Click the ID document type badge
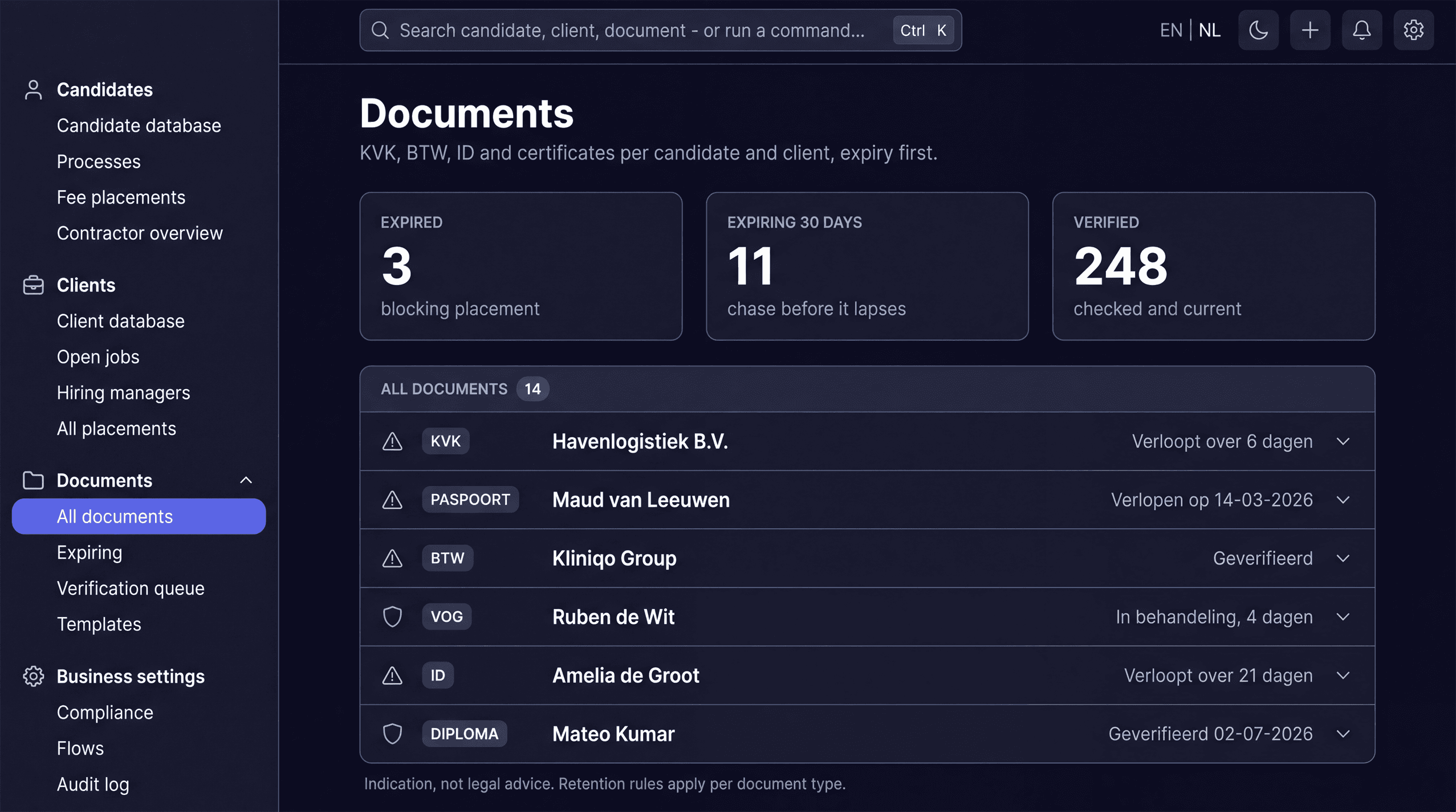The image size is (1456, 812). (438, 675)
